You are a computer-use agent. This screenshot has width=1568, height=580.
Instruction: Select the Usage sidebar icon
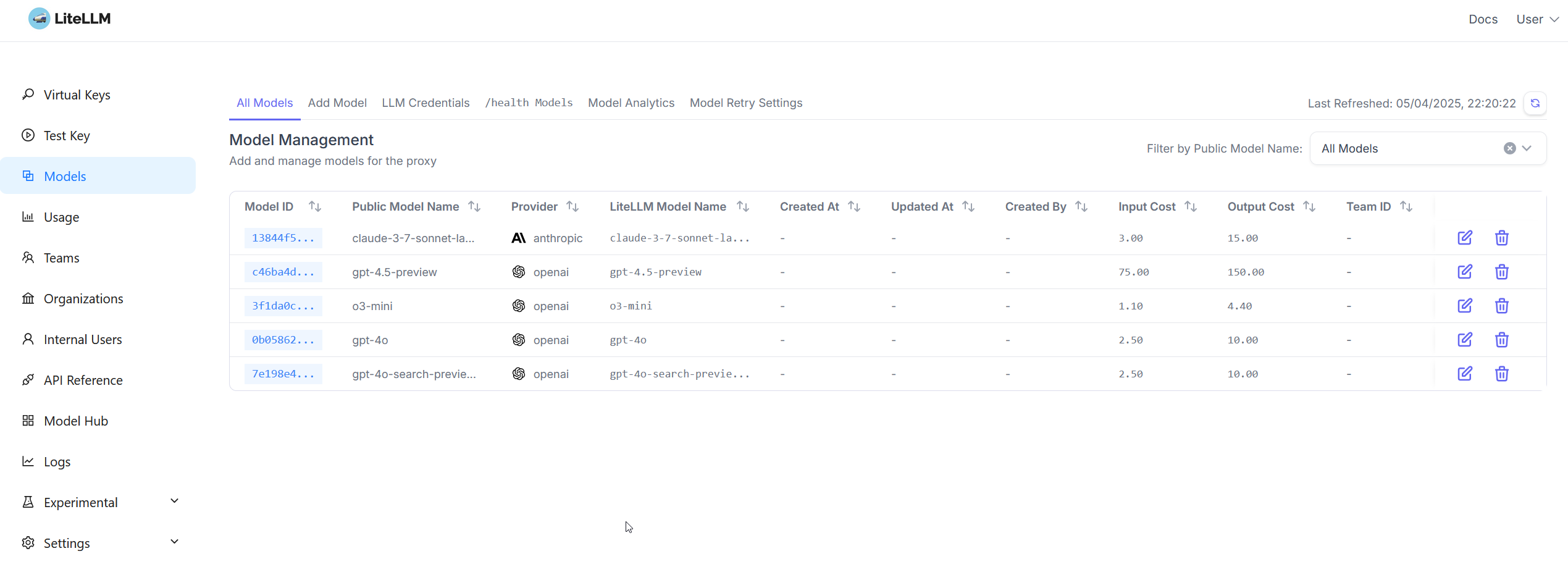tap(28, 217)
